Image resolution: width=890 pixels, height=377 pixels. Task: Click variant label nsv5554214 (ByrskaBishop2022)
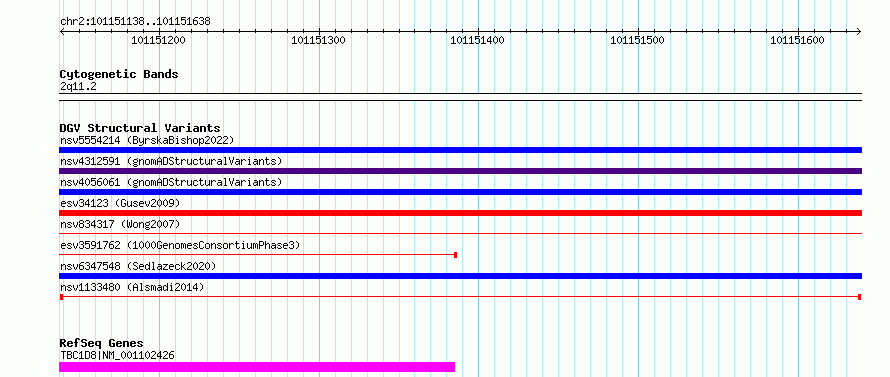pos(147,140)
